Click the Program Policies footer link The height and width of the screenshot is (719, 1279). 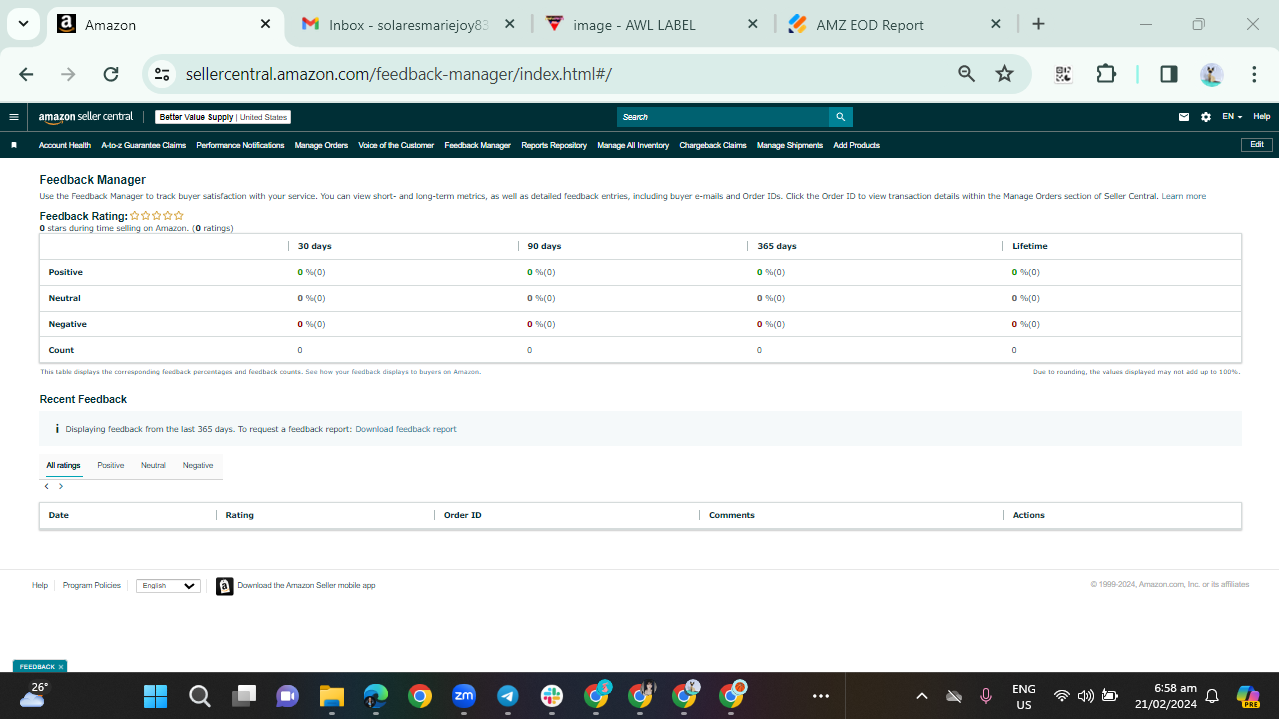pyautogui.click(x=92, y=586)
